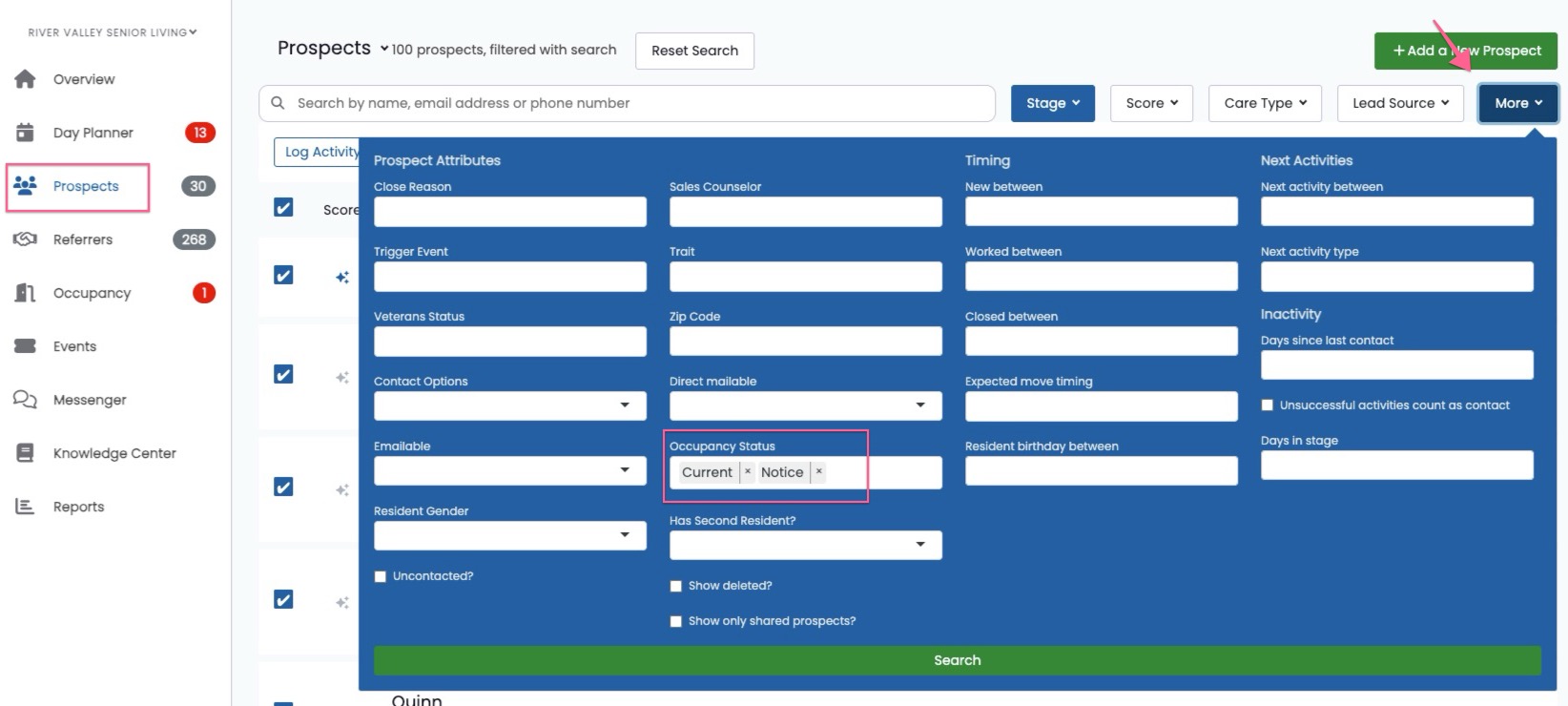Click the Referrers 268 count badge
The image size is (1568, 706).
point(194,239)
